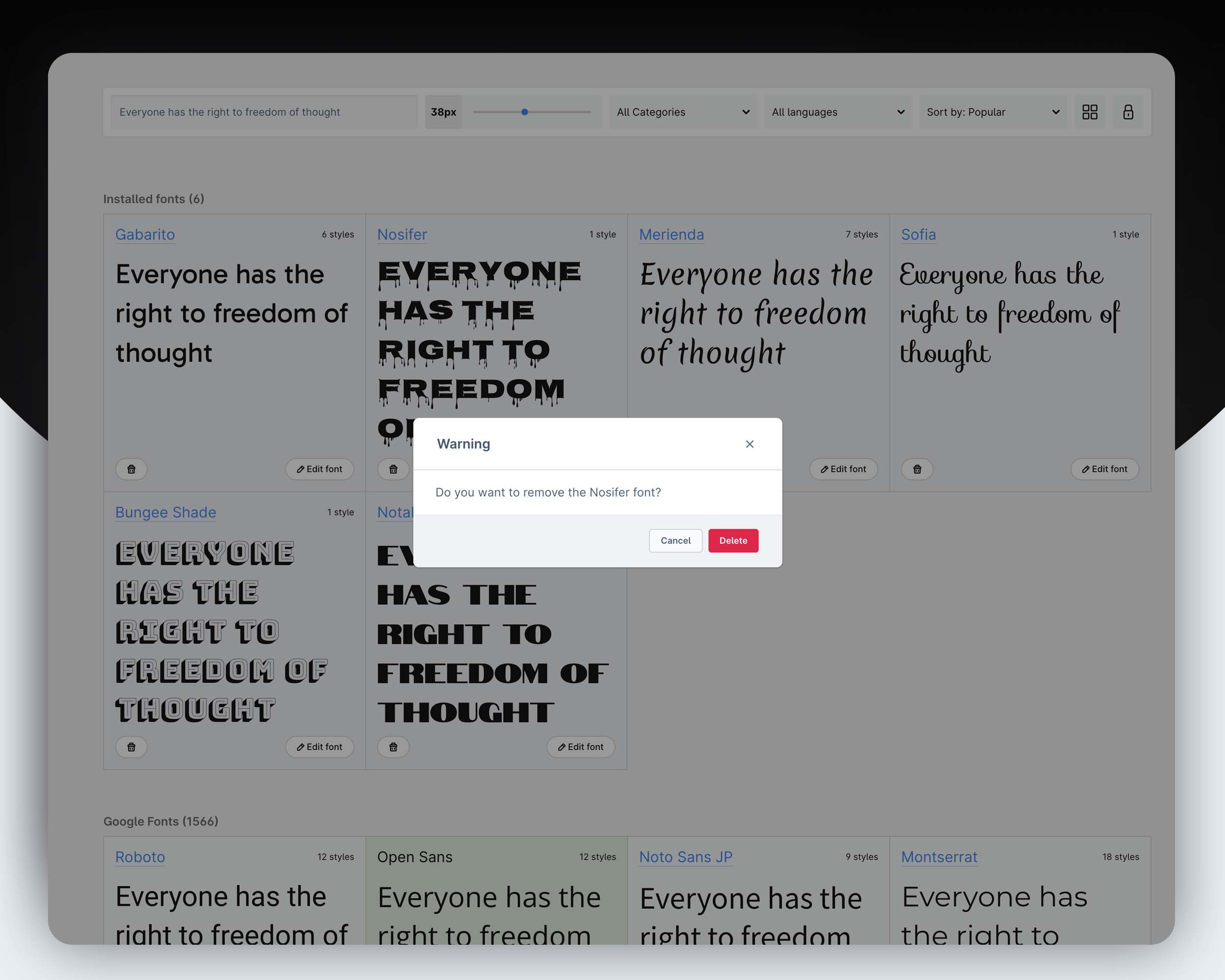Select the Google Fonts section header
Viewport: 1225px width, 980px height.
click(x=161, y=821)
